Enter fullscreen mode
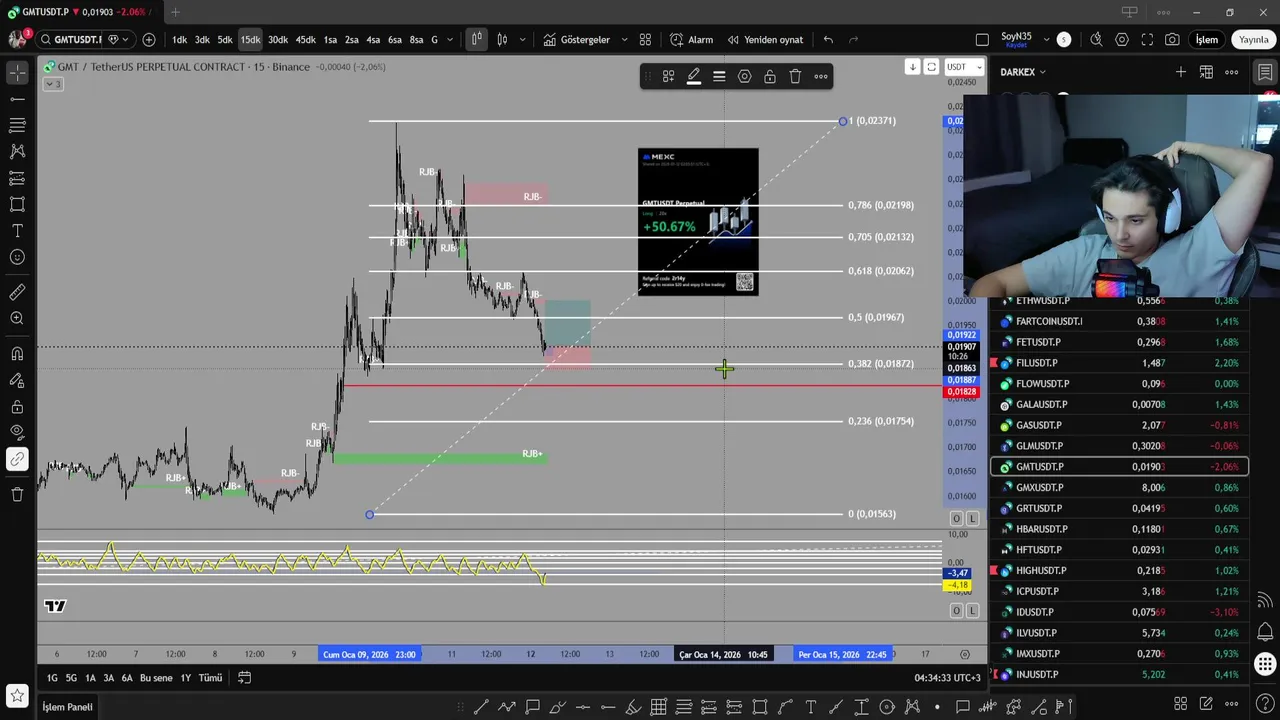 [x=1147, y=40]
